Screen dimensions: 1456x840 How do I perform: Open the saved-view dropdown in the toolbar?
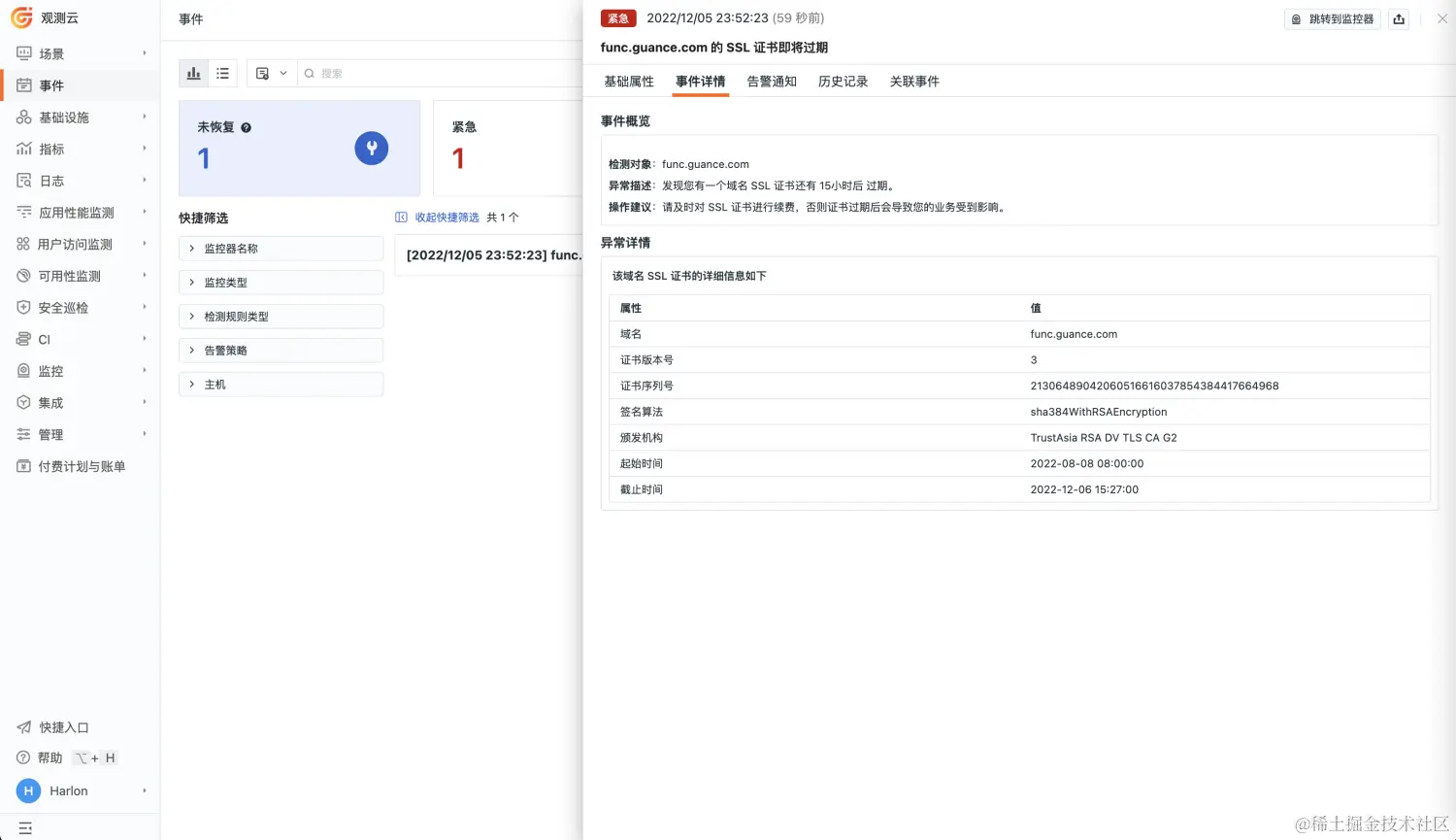pyautogui.click(x=271, y=73)
